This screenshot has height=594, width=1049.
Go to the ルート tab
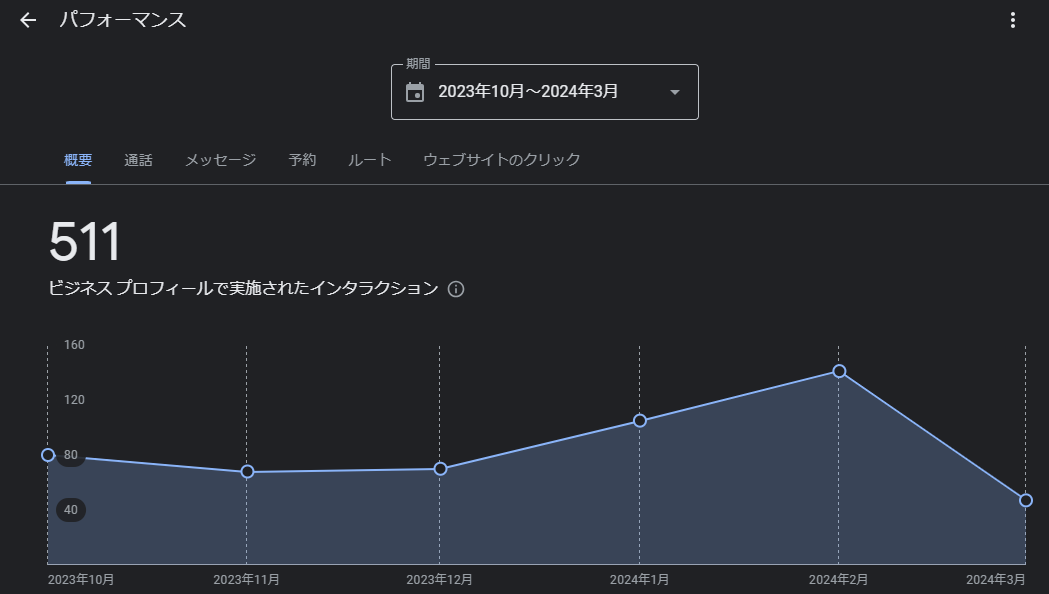point(369,160)
